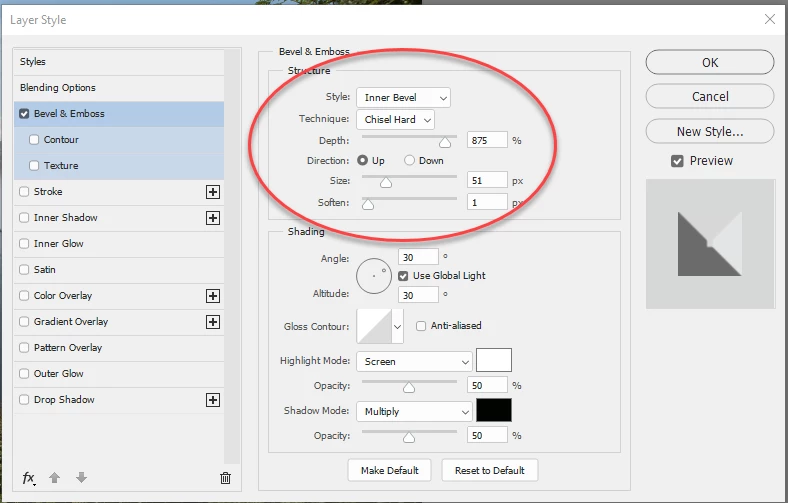The width and height of the screenshot is (788, 503).
Task: Click the Cancel button
Action: (710, 96)
